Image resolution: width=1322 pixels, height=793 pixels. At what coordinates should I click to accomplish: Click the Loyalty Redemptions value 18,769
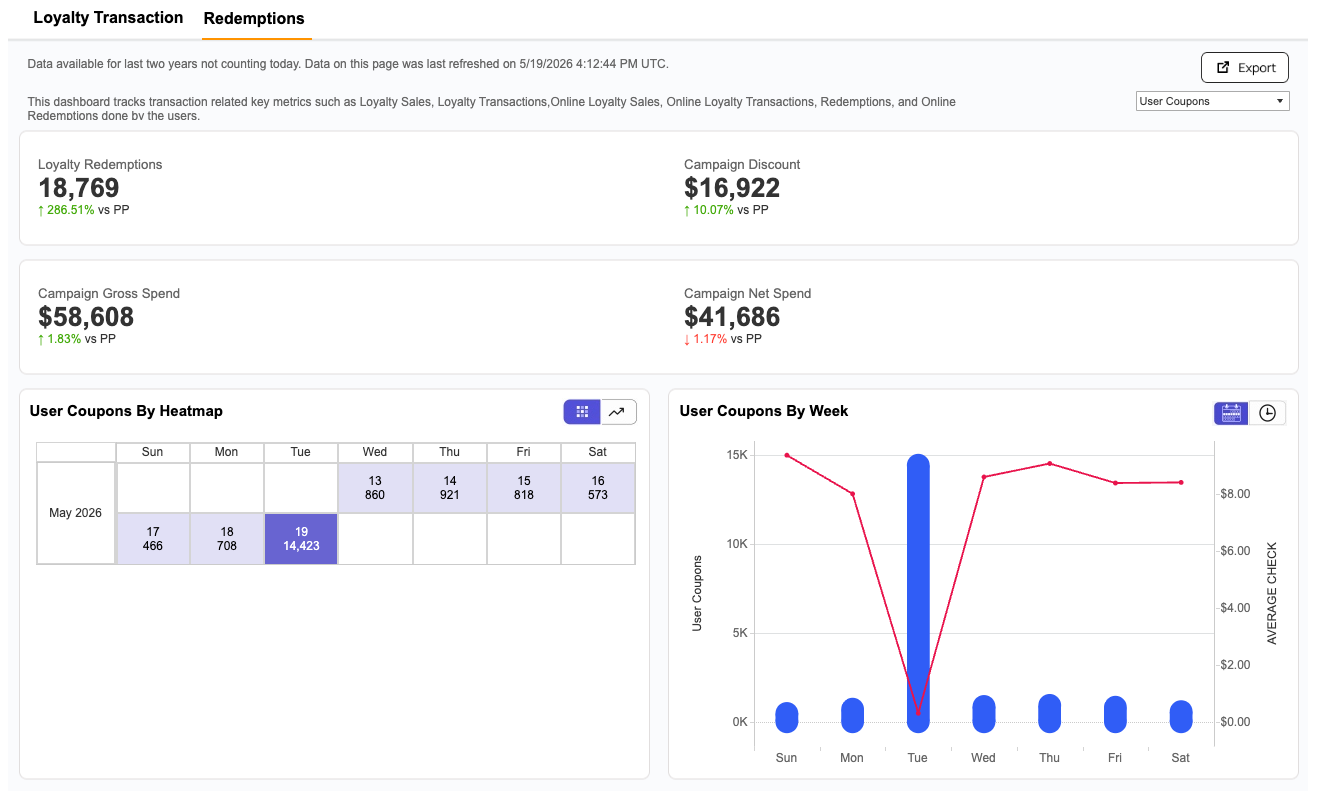pyautogui.click(x=79, y=188)
